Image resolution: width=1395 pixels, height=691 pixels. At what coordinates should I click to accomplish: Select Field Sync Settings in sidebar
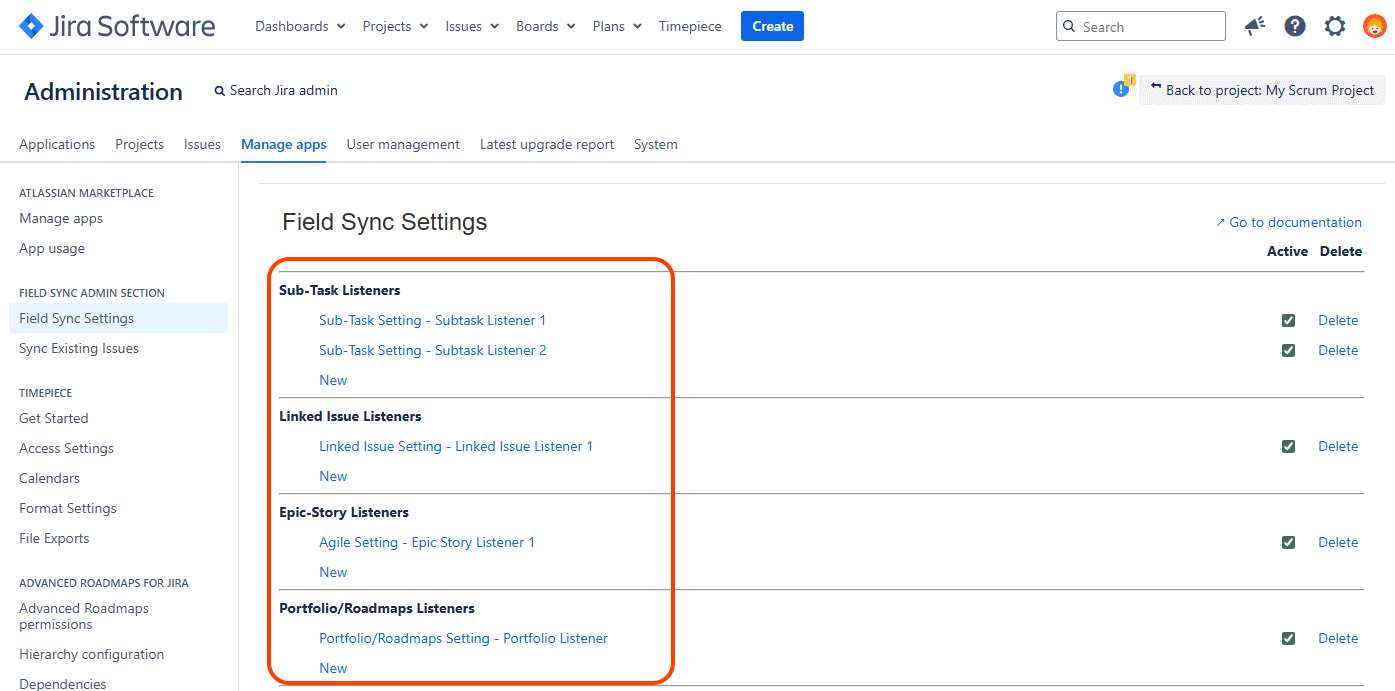click(x=118, y=319)
